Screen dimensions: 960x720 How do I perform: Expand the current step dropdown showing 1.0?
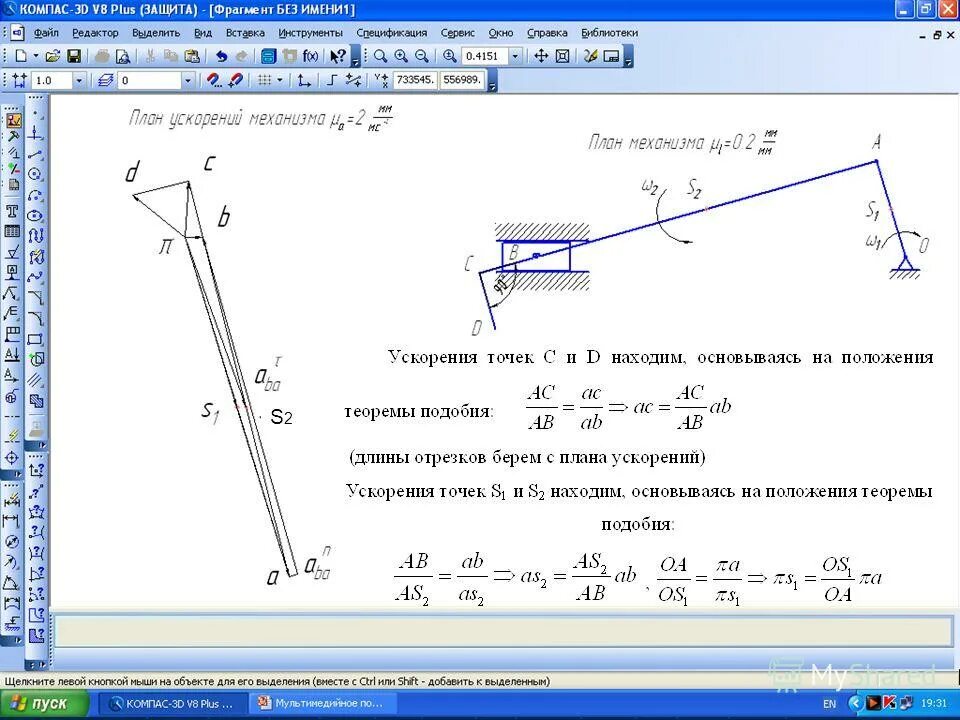[78, 80]
